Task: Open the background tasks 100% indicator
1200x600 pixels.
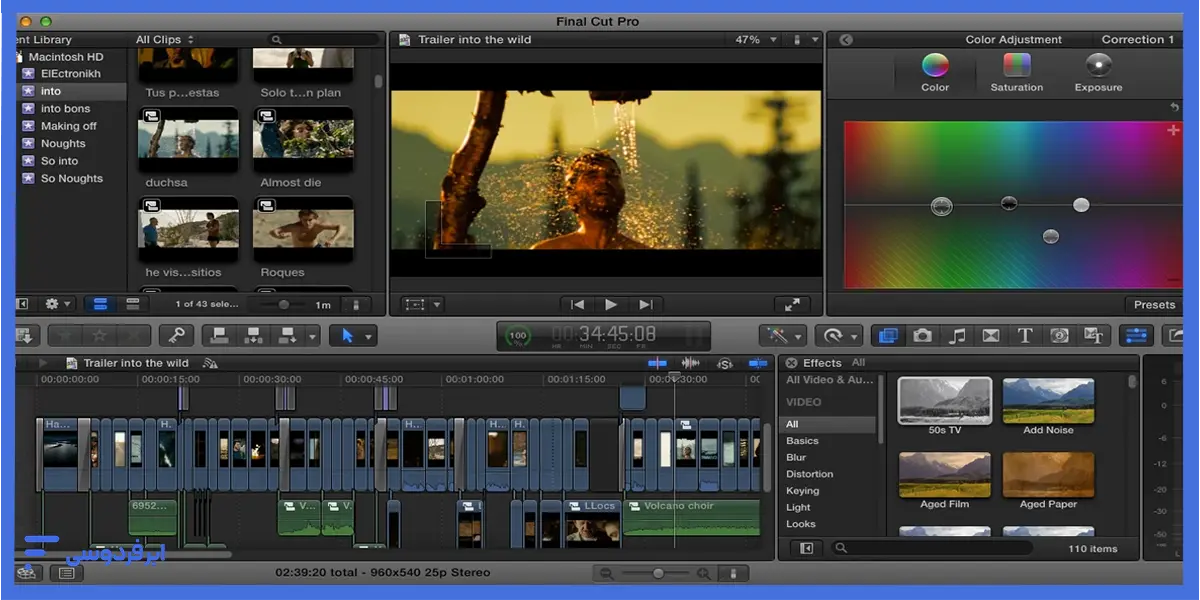Action: (518, 336)
